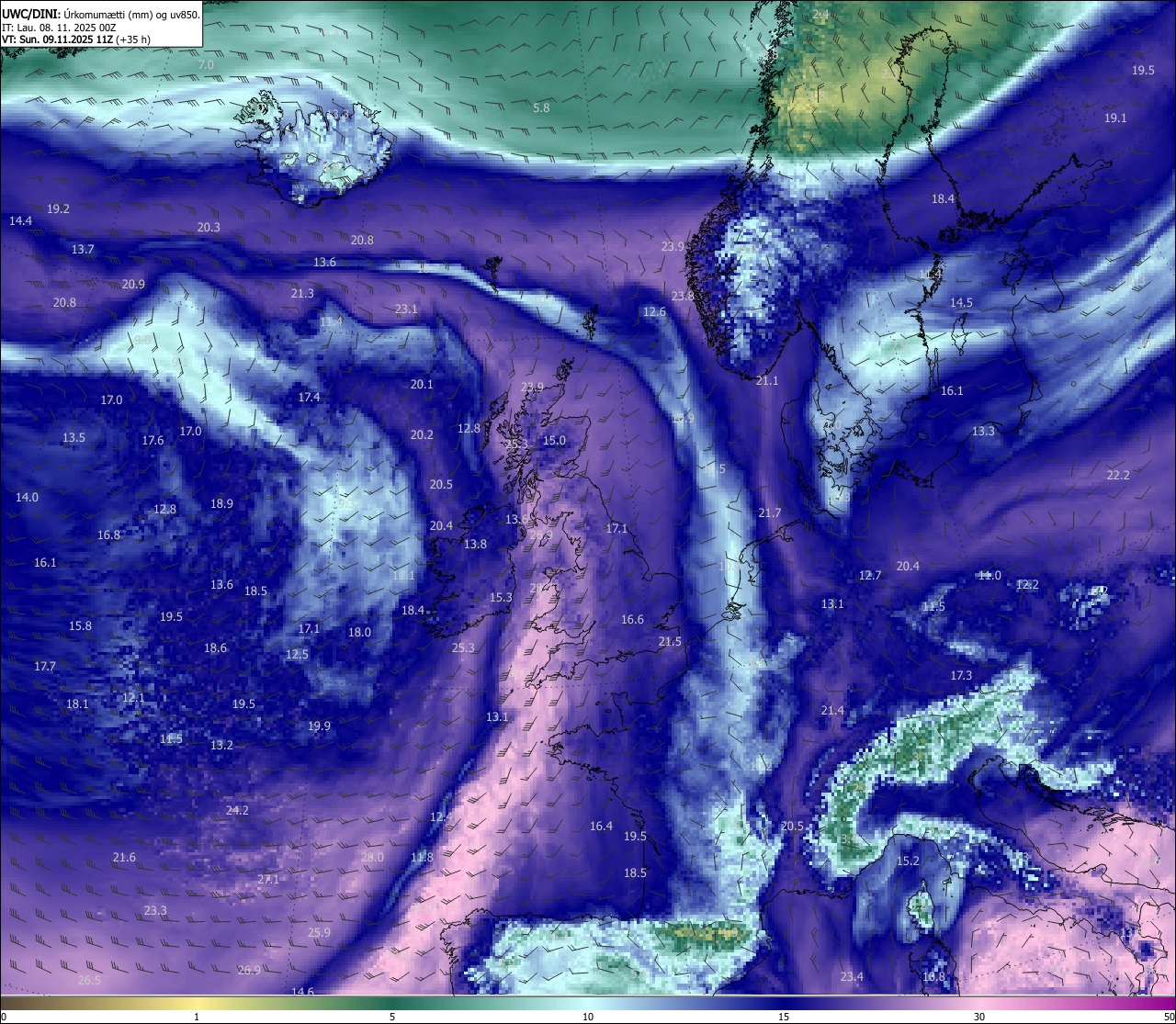Click the 19.2 wind value
Image resolution: width=1176 pixels, height=1024 pixels.
pos(58,208)
